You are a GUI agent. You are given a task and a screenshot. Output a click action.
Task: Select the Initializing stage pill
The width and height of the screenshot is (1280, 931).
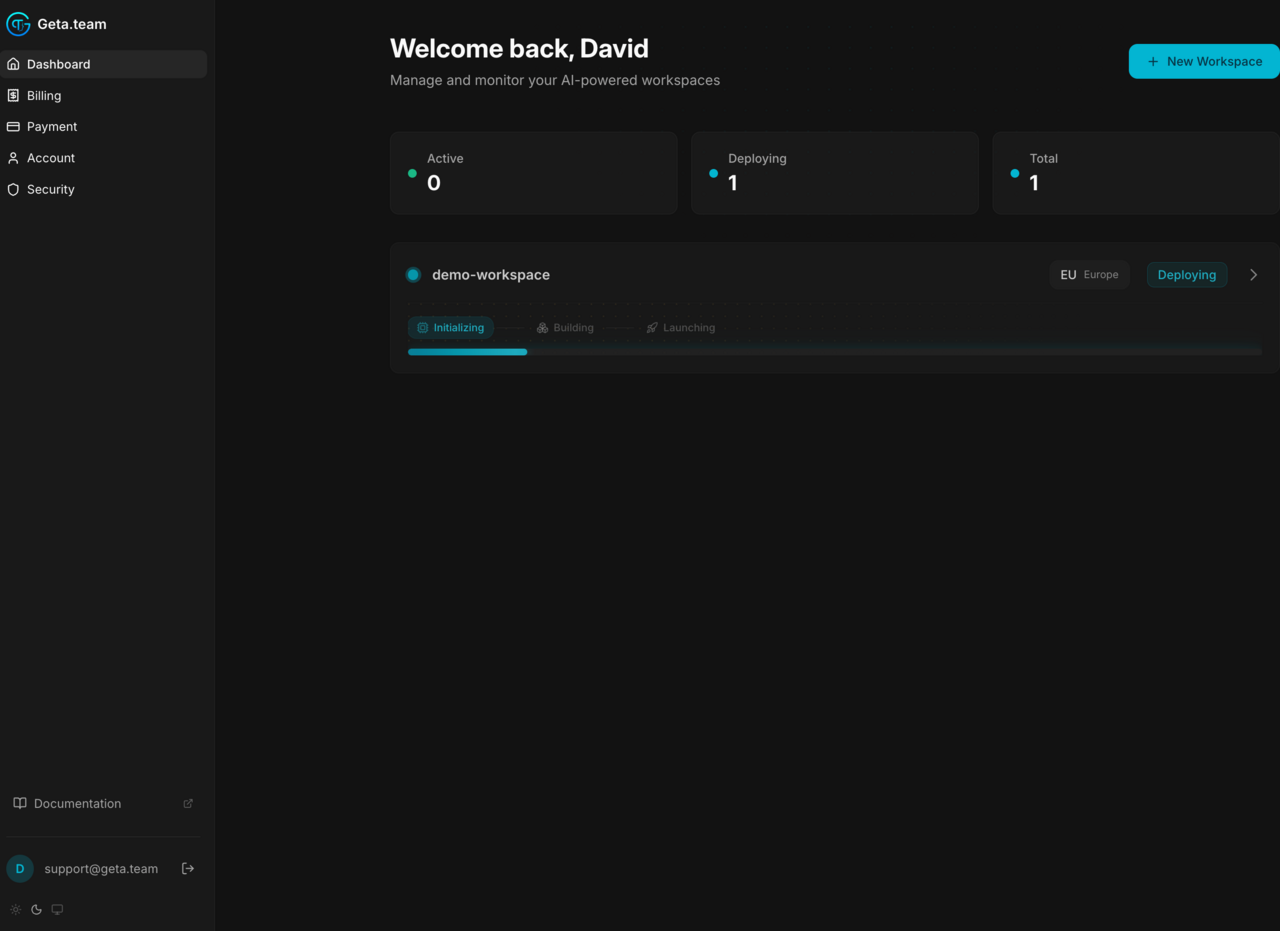451,328
